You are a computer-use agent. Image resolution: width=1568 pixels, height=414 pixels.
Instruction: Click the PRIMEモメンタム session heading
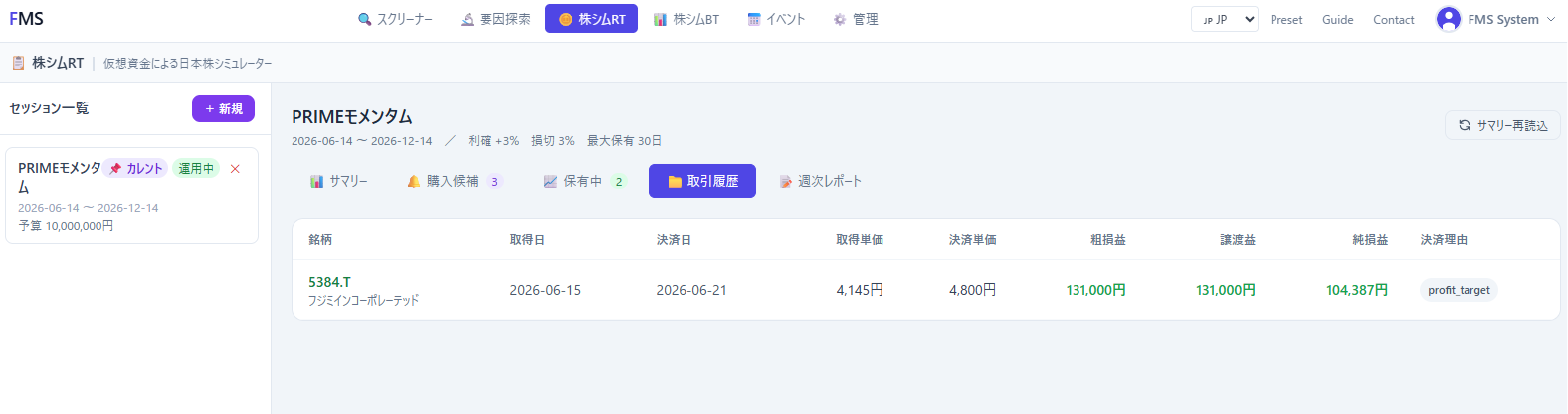[x=352, y=116]
